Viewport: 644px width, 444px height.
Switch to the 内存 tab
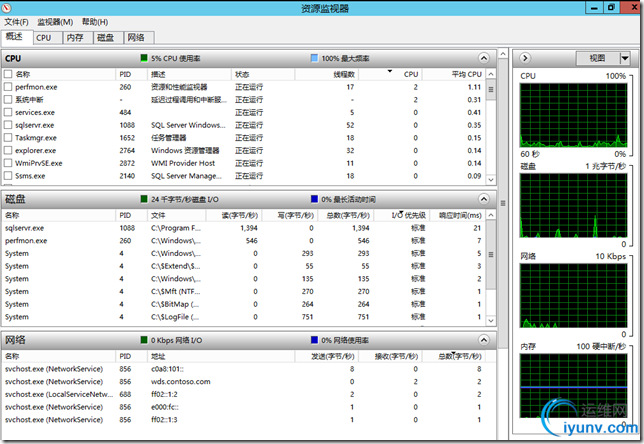coord(78,38)
